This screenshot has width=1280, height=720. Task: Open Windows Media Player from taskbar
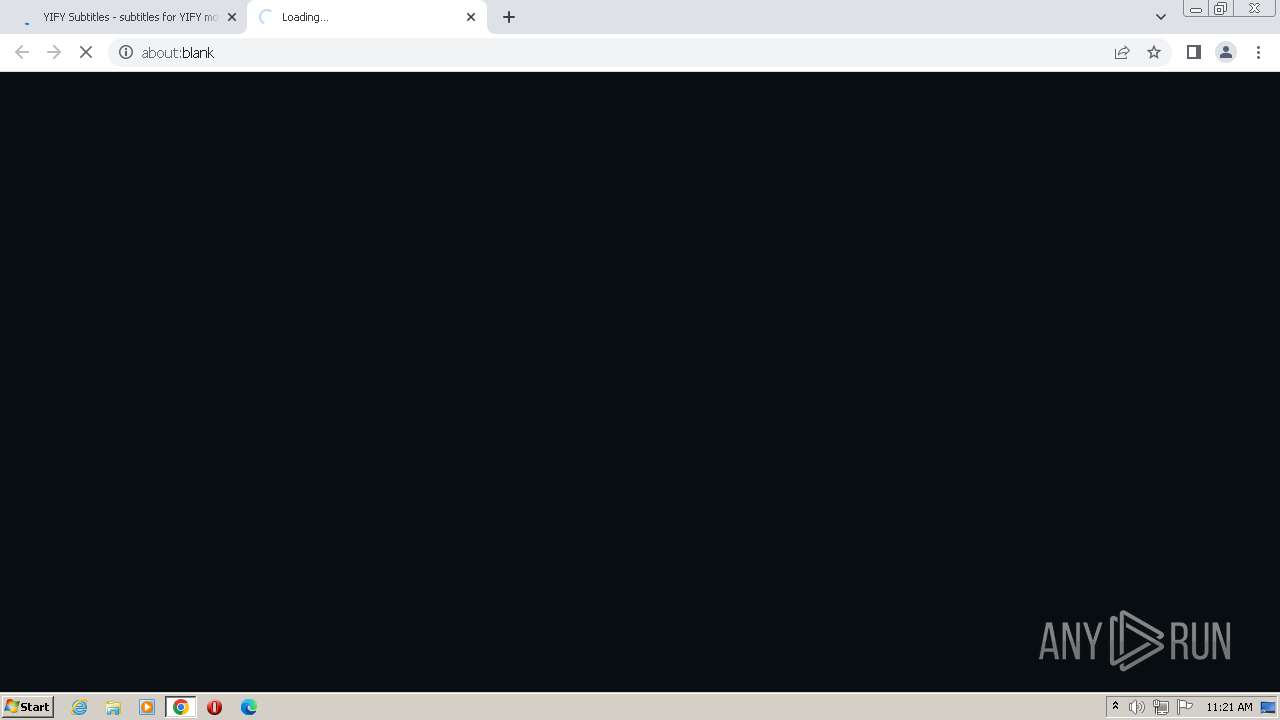tap(147, 707)
